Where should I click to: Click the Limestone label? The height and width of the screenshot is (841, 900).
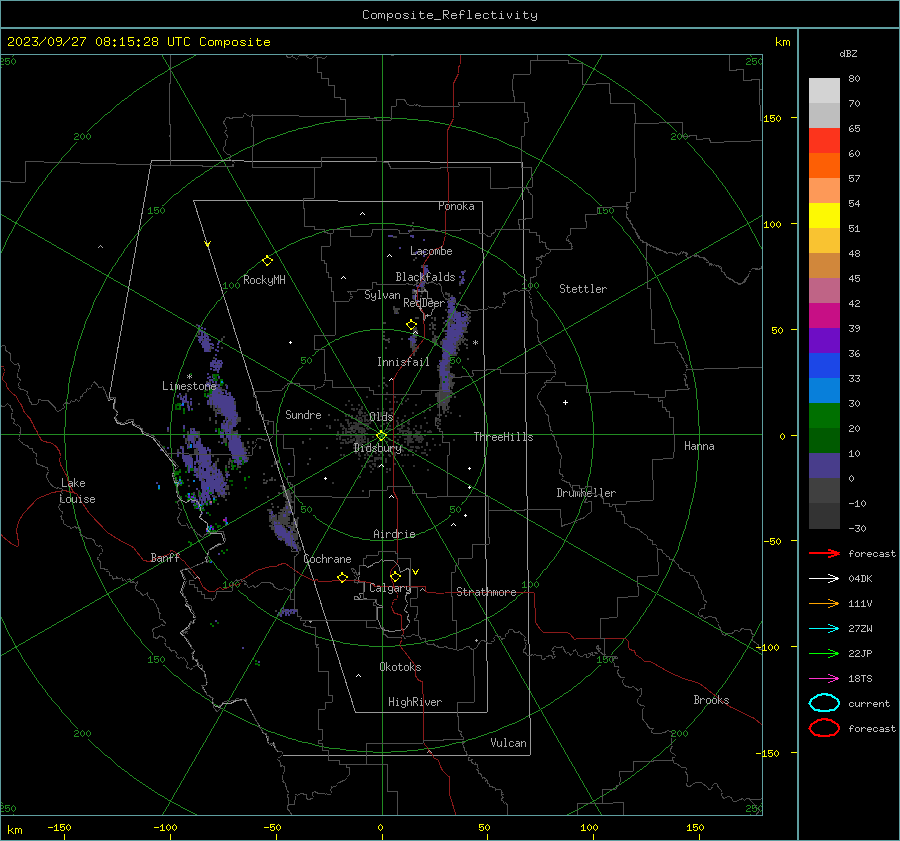tap(189, 386)
